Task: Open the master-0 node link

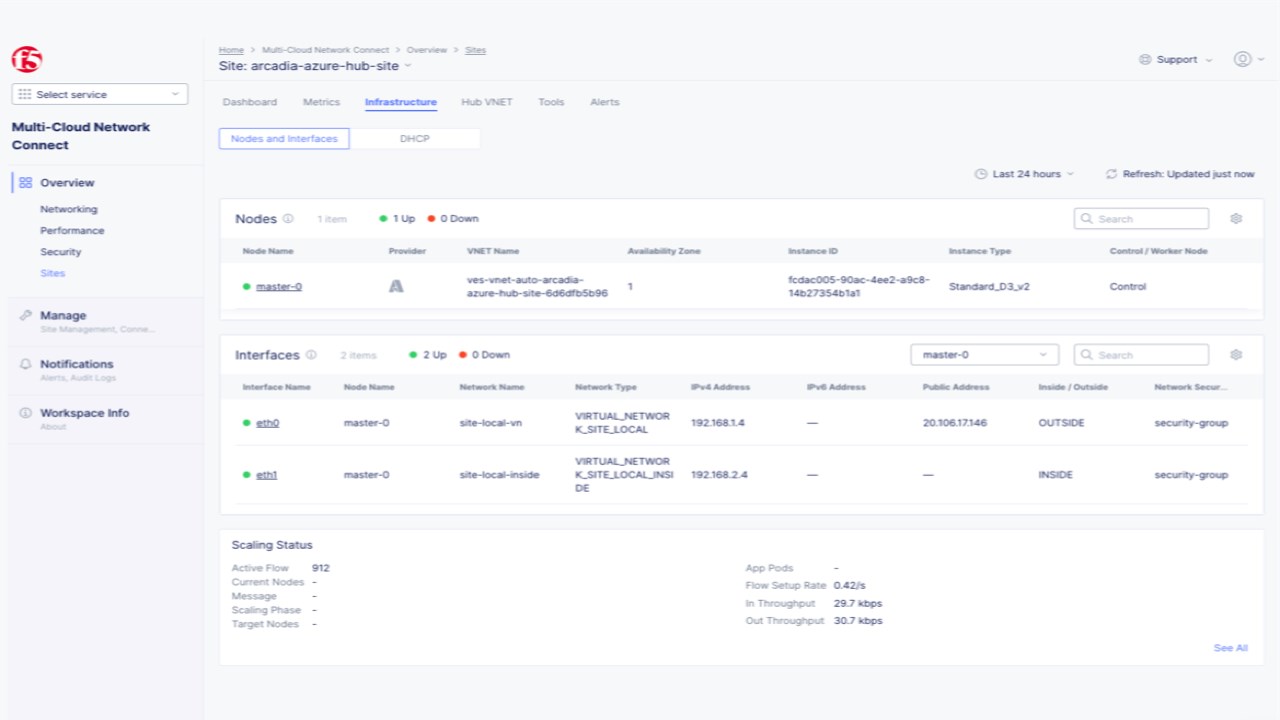Action: [279, 287]
